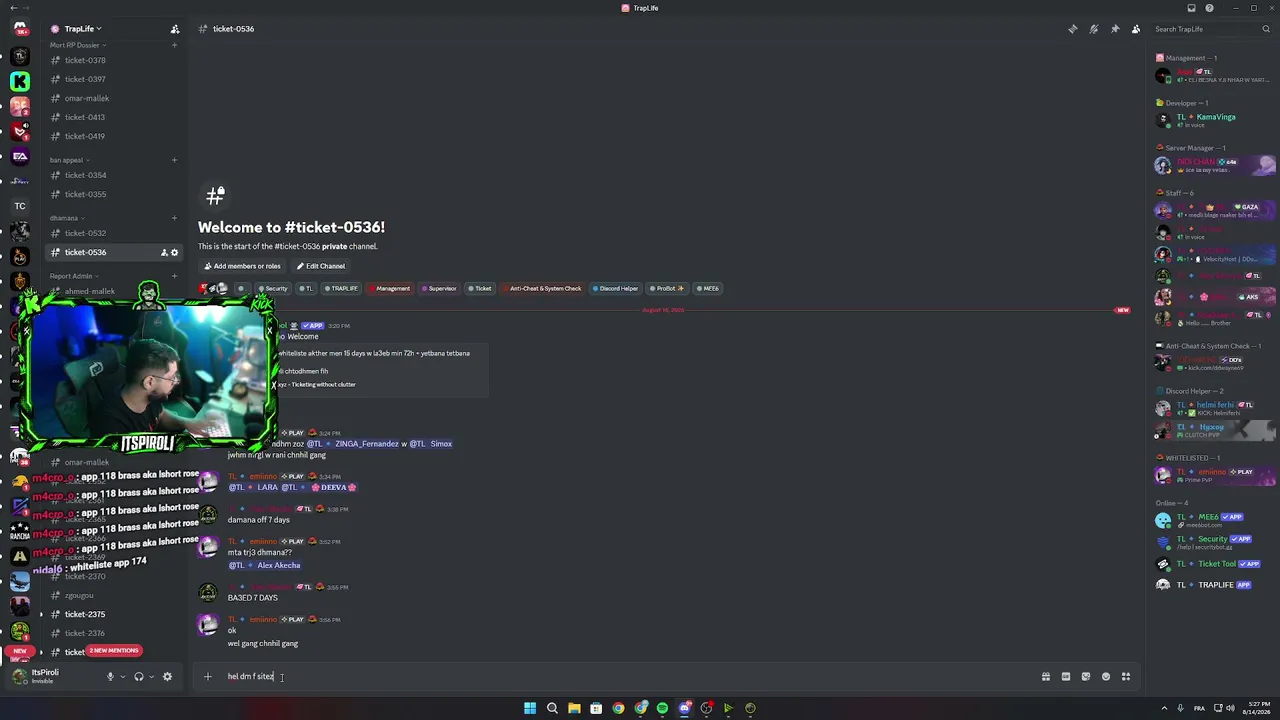The image size is (1280, 720).
Task: Open the Discord help icon
Action: pos(1209,8)
